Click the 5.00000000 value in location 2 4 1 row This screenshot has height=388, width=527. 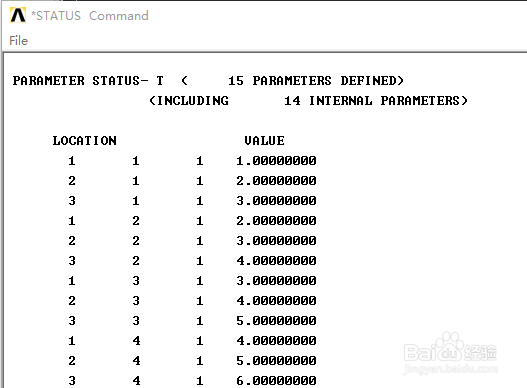tap(276, 361)
